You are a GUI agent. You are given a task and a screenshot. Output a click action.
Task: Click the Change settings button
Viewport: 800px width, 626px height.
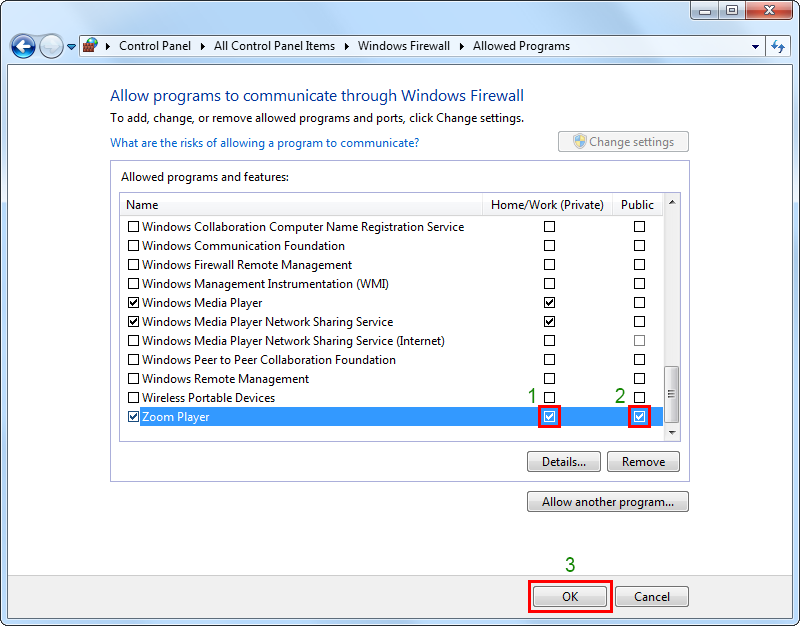623,142
